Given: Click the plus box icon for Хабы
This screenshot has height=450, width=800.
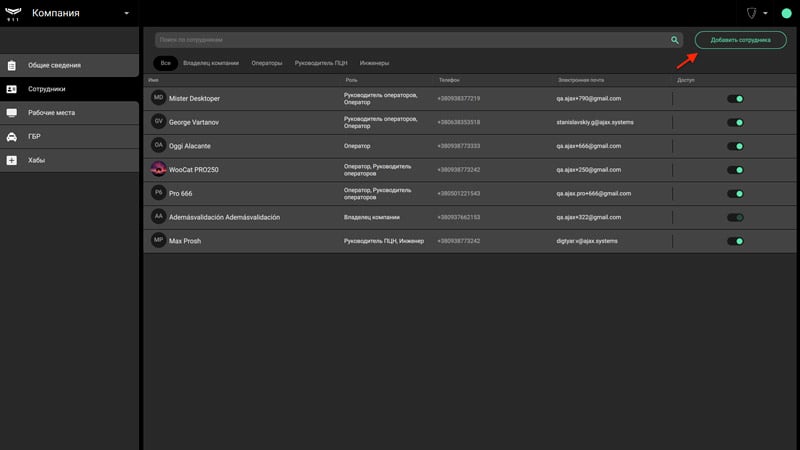Looking at the screenshot, I should click(x=12, y=160).
